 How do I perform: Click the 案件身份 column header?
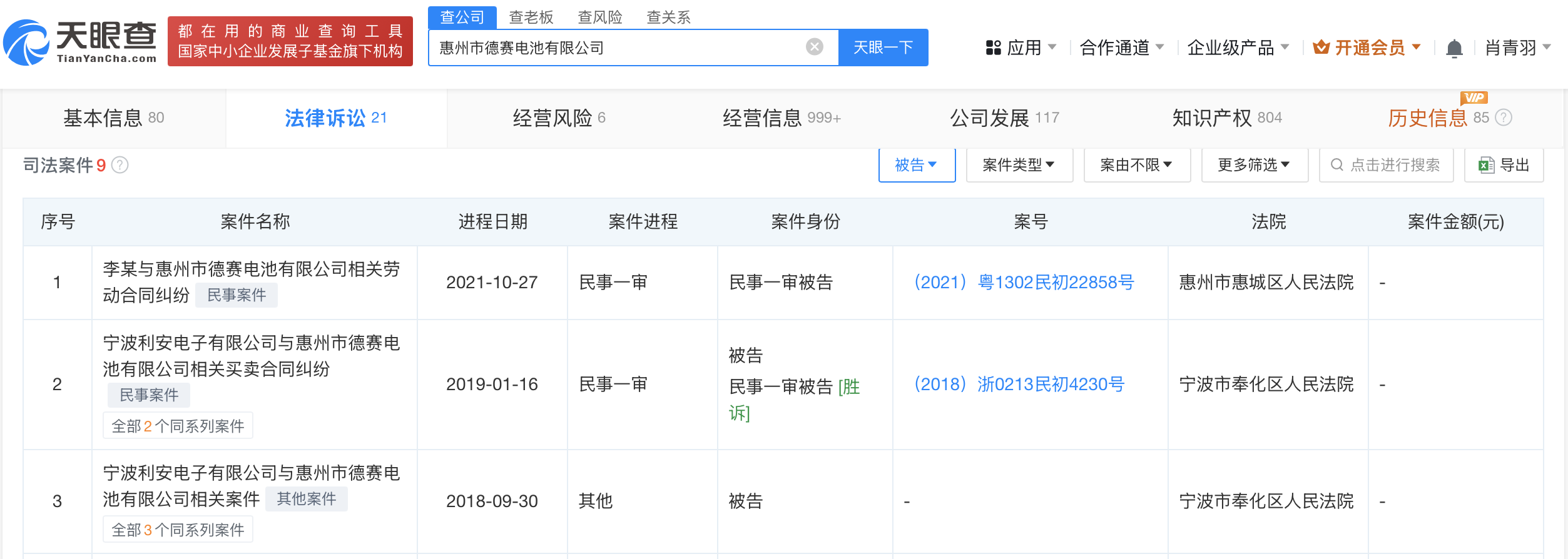pos(805,221)
